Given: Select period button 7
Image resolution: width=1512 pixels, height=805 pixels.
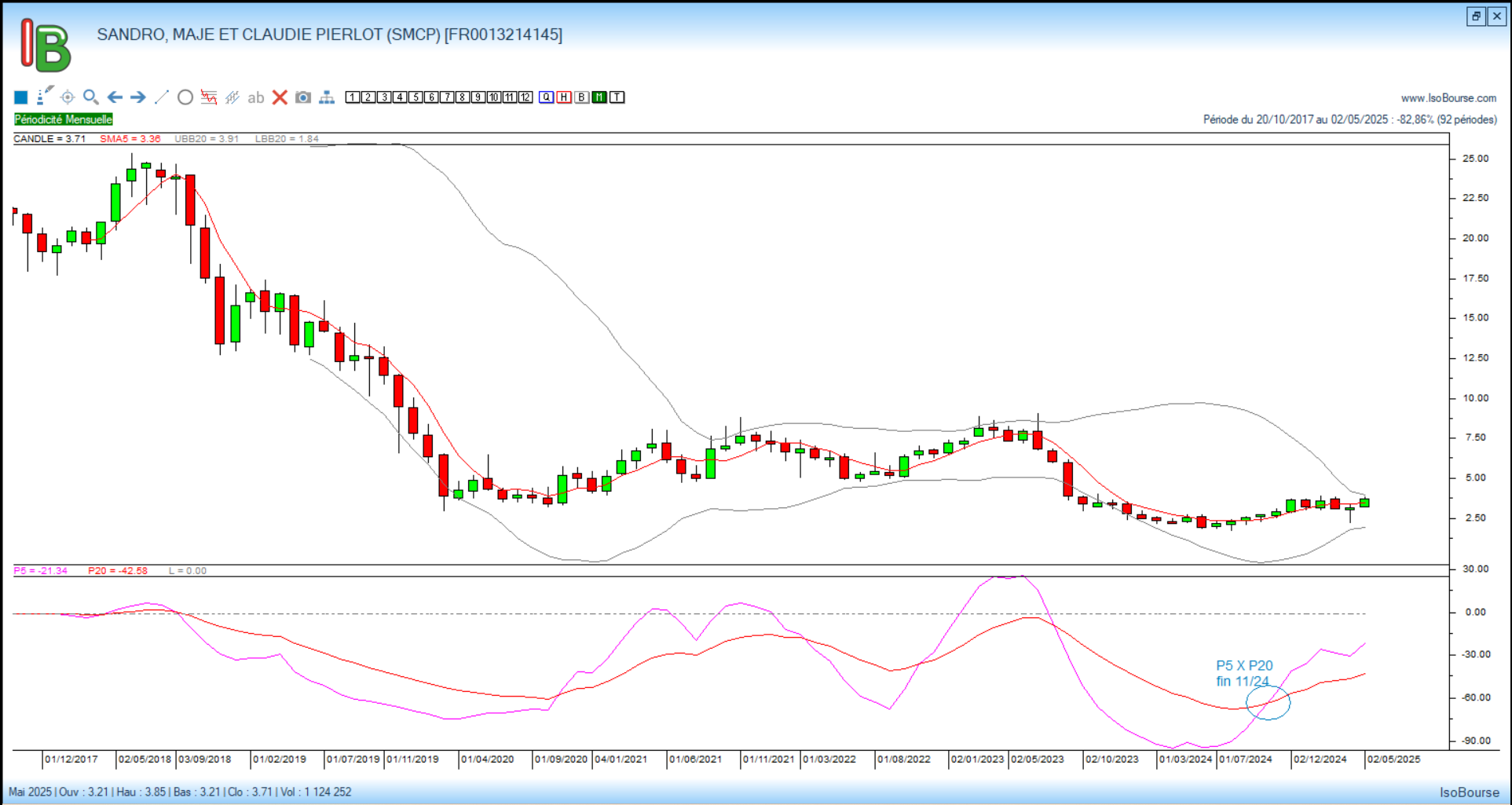Looking at the screenshot, I should click(447, 97).
